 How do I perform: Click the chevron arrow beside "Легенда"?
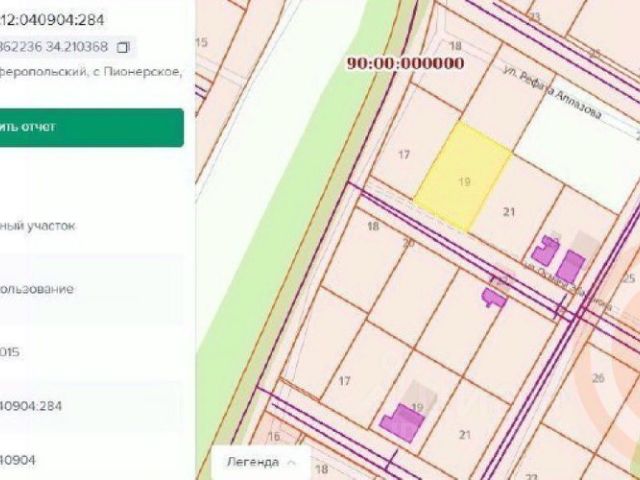point(291,462)
